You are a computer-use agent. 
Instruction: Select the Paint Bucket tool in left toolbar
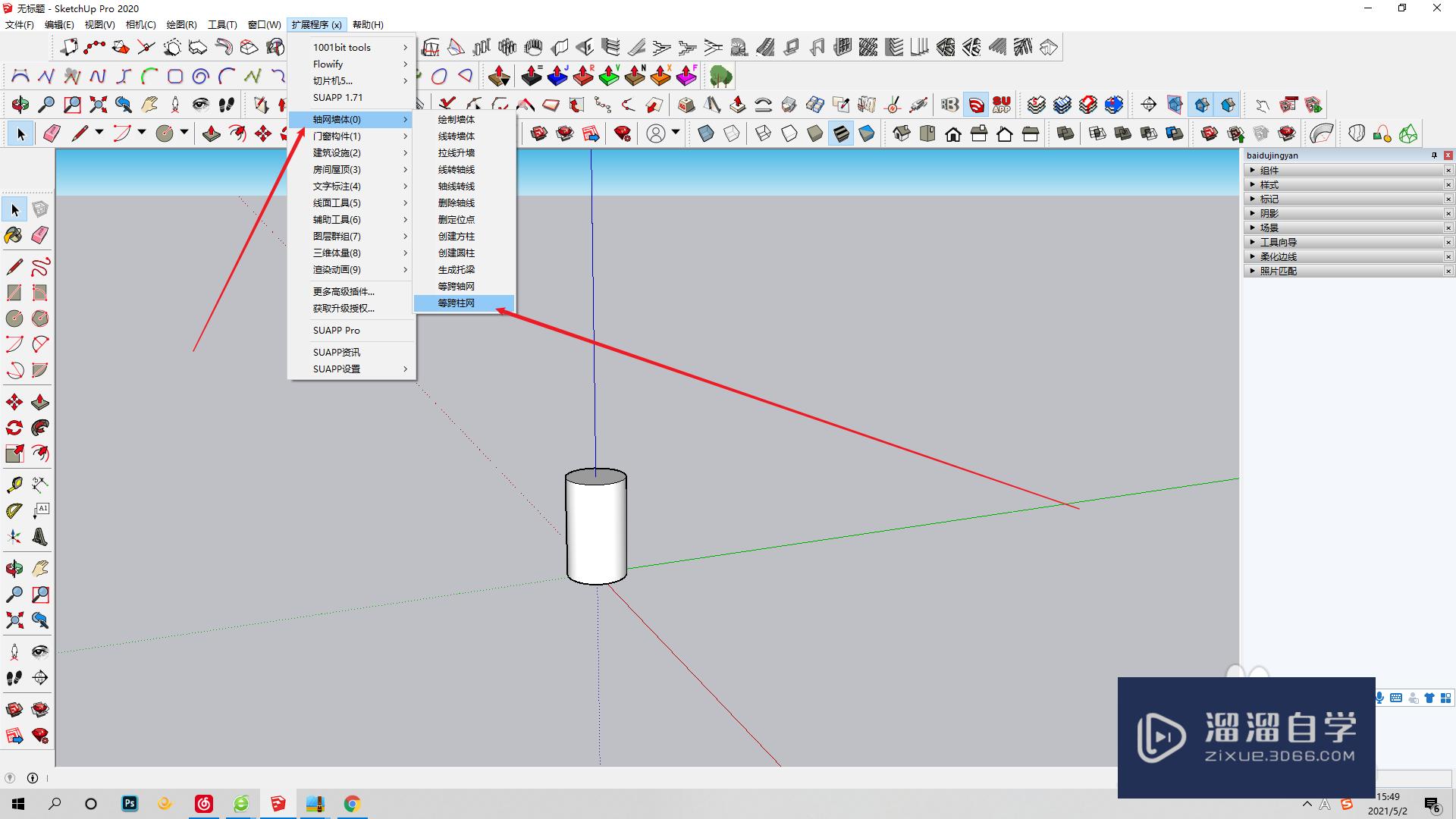(14, 235)
